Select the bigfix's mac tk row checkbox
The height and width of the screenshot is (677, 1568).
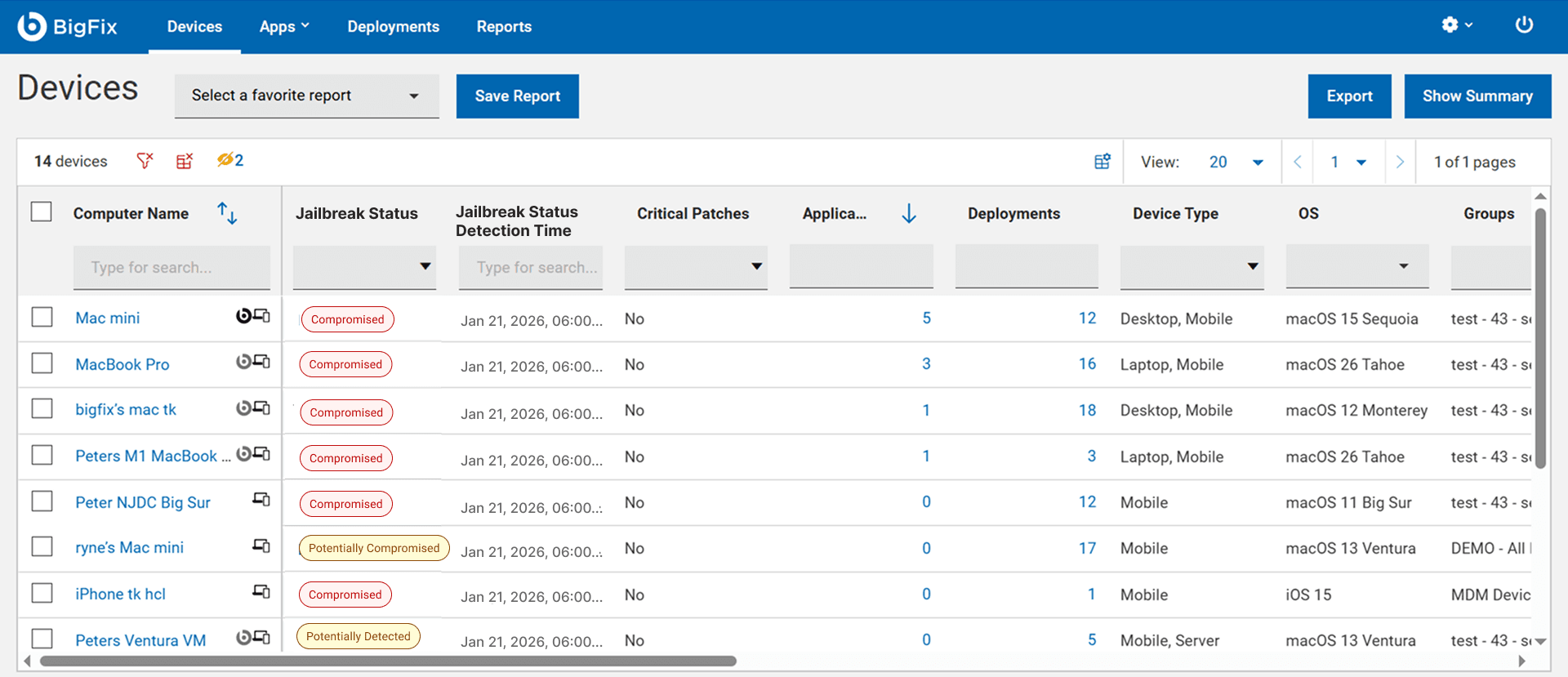[42, 408]
